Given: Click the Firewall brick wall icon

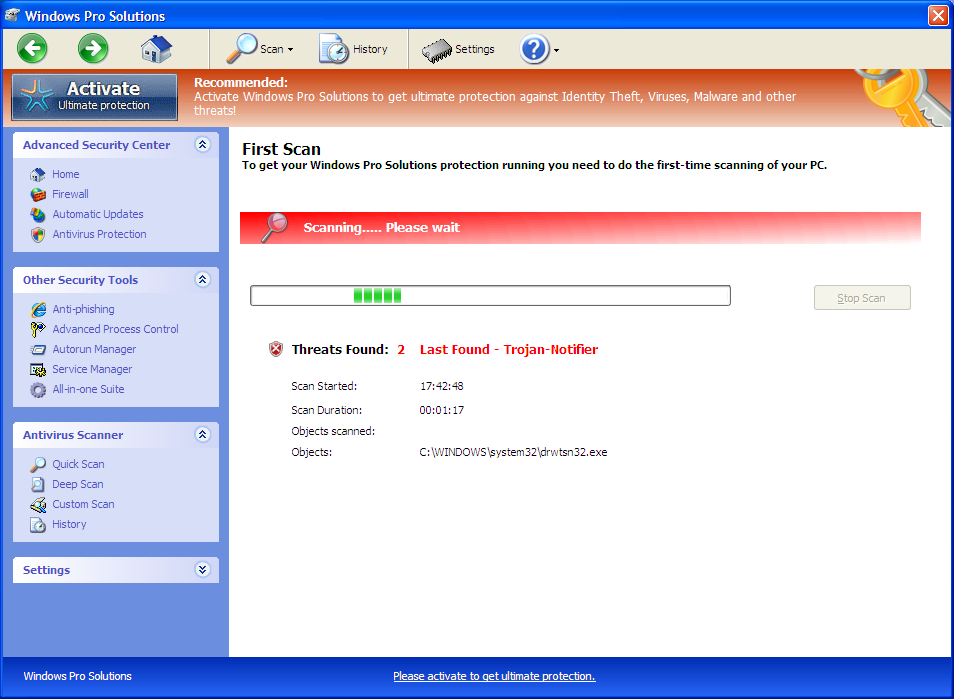Looking at the screenshot, I should pyautogui.click(x=38, y=195).
